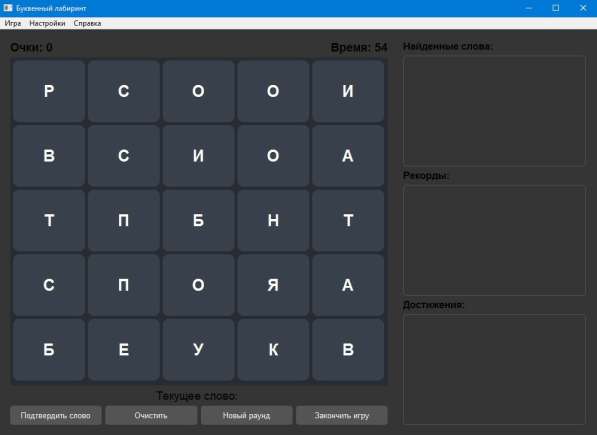This screenshot has width=597, height=435.
Task: Click the Подтвердить слово button
Action: point(56,416)
